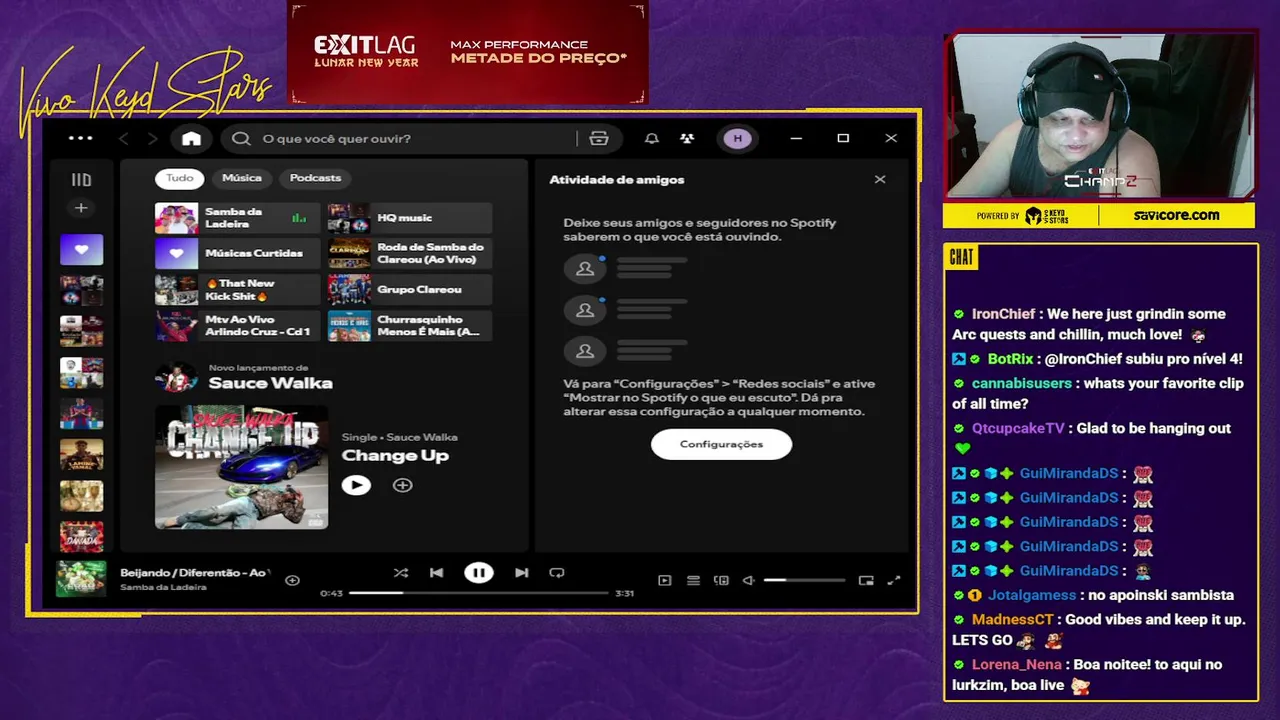Select the Podcasts filter
The width and height of the screenshot is (1280, 720).
[x=316, y=178]
